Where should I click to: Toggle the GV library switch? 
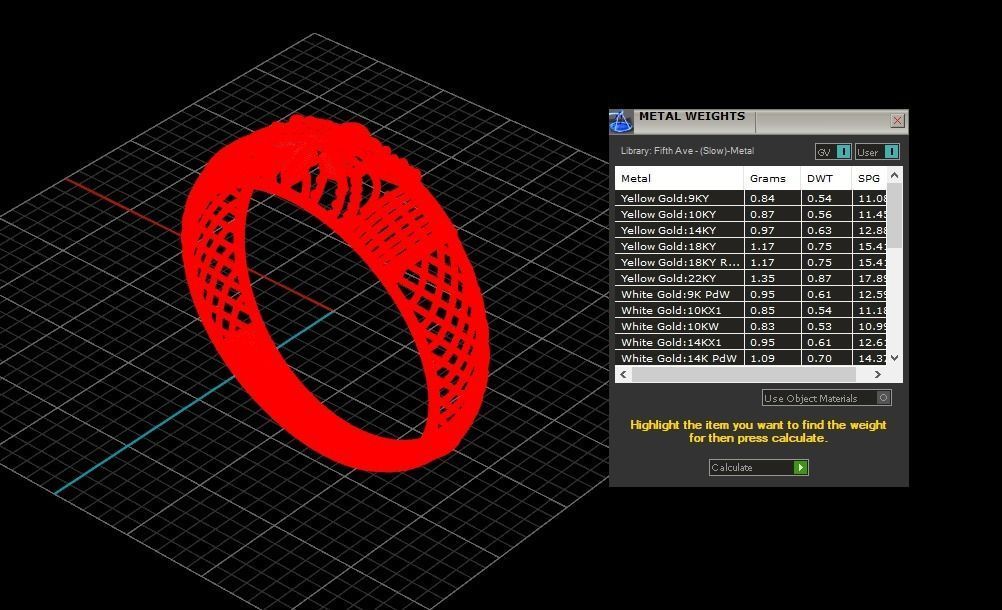click(x=833, y=152)
